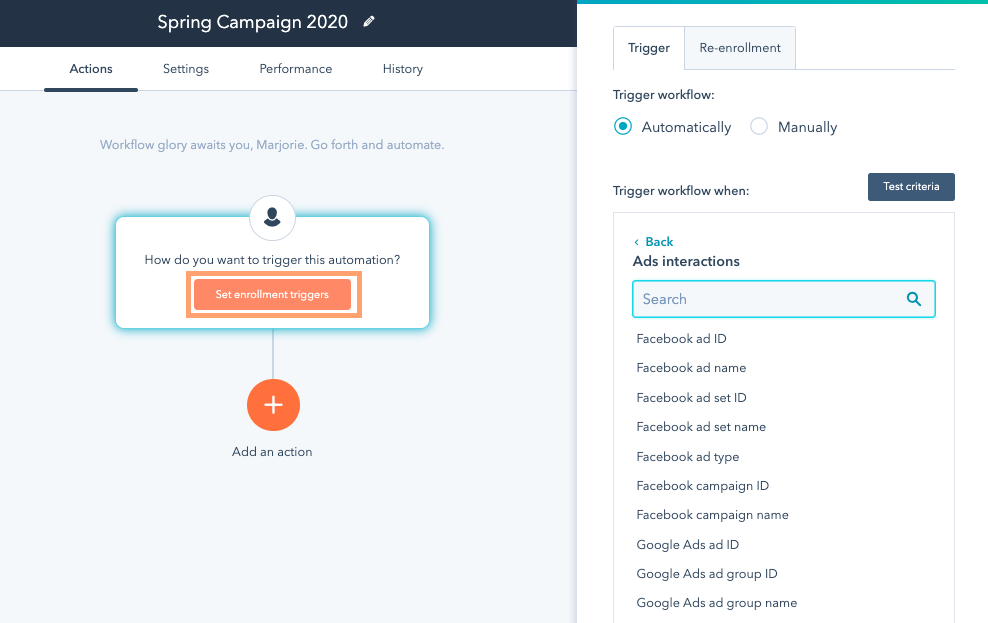Select the Facebook campaign name property

pyautogui.click(x=712, y=515)
